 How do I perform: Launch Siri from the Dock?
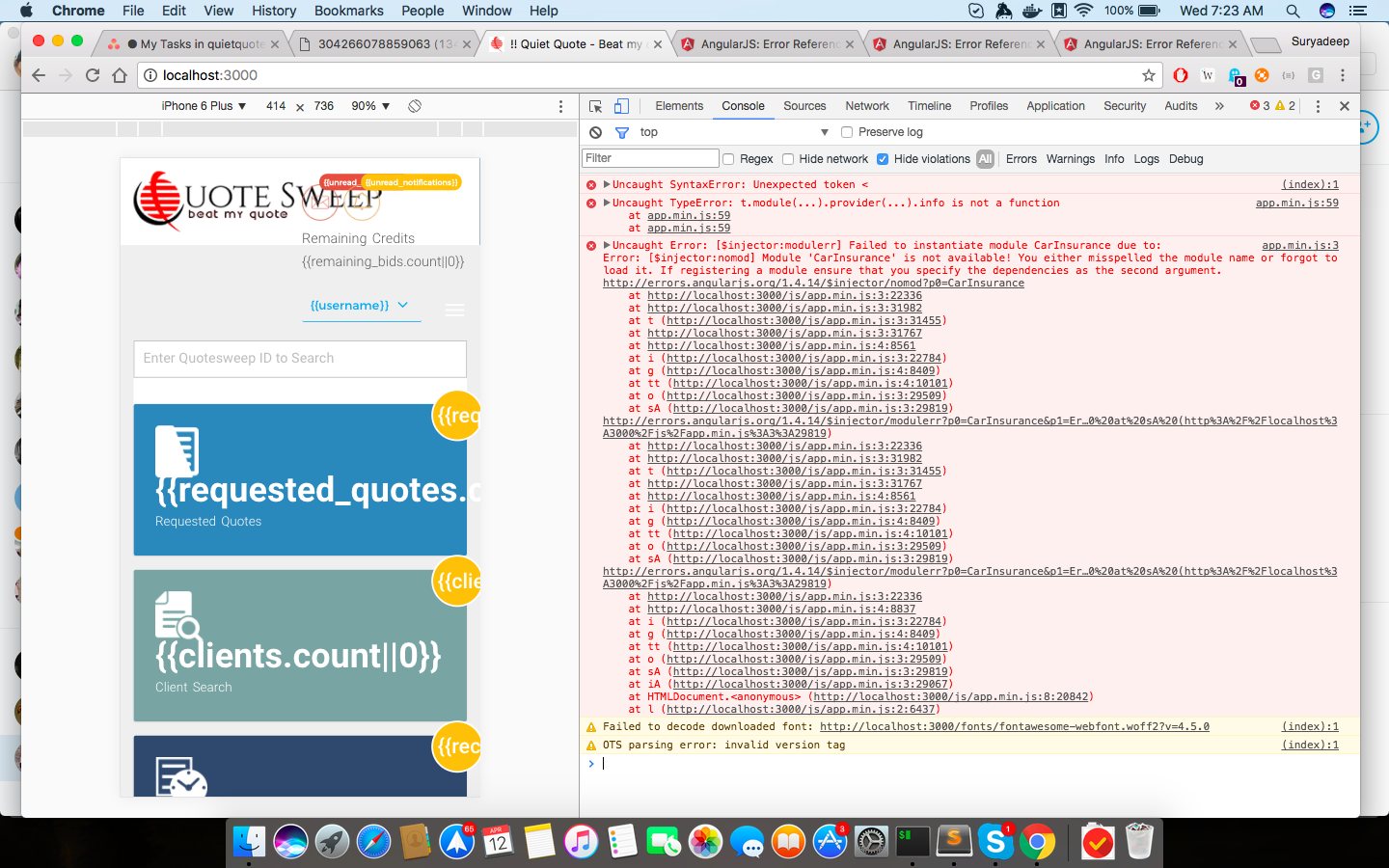290,842
